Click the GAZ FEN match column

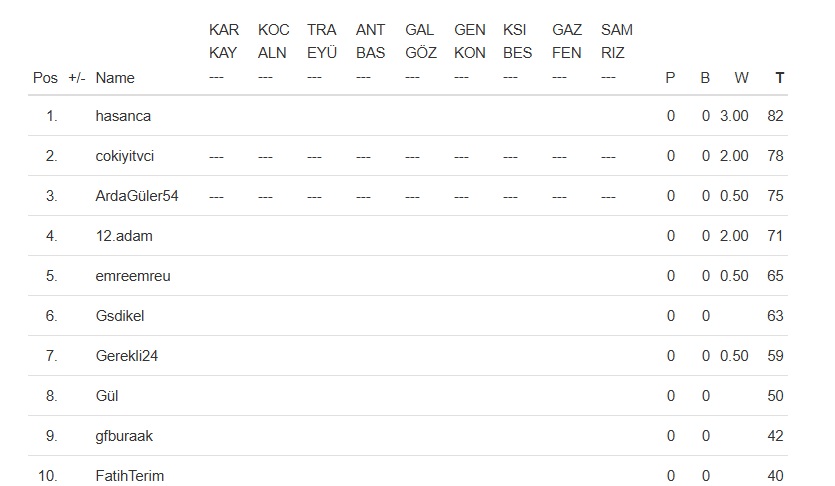(x=567, y=42)
